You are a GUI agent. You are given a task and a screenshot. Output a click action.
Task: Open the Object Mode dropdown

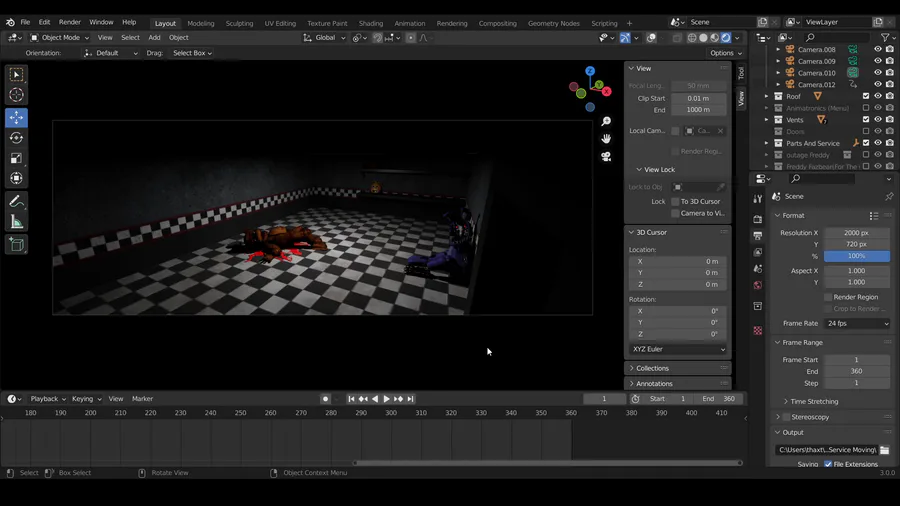click(60, 38)
